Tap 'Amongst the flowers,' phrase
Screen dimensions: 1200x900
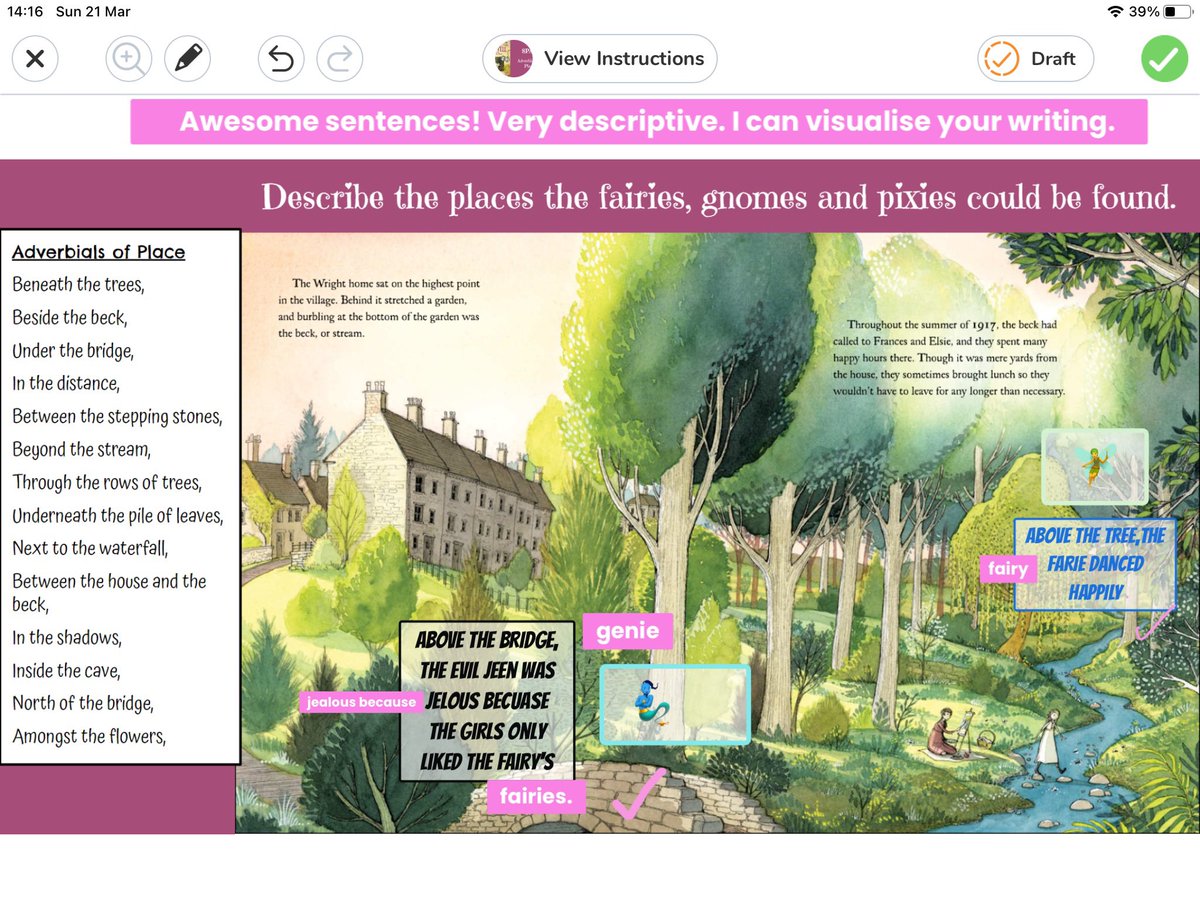coord(89,737)
